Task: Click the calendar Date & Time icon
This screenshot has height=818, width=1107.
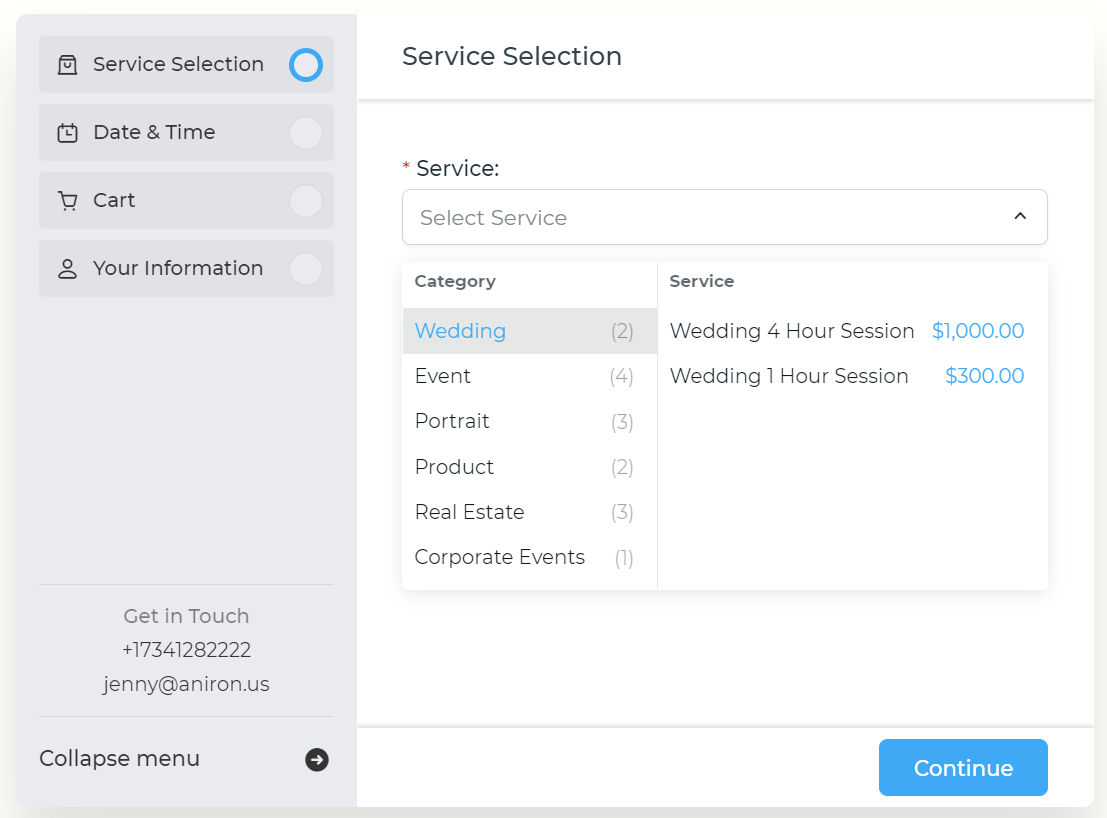Action: click(68, 133)
